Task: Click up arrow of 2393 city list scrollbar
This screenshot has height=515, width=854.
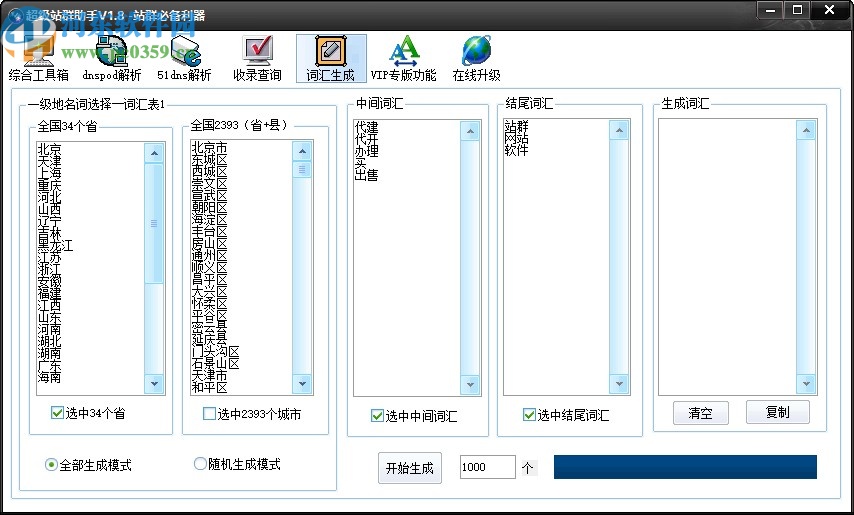Action: (x=302, y=151)
